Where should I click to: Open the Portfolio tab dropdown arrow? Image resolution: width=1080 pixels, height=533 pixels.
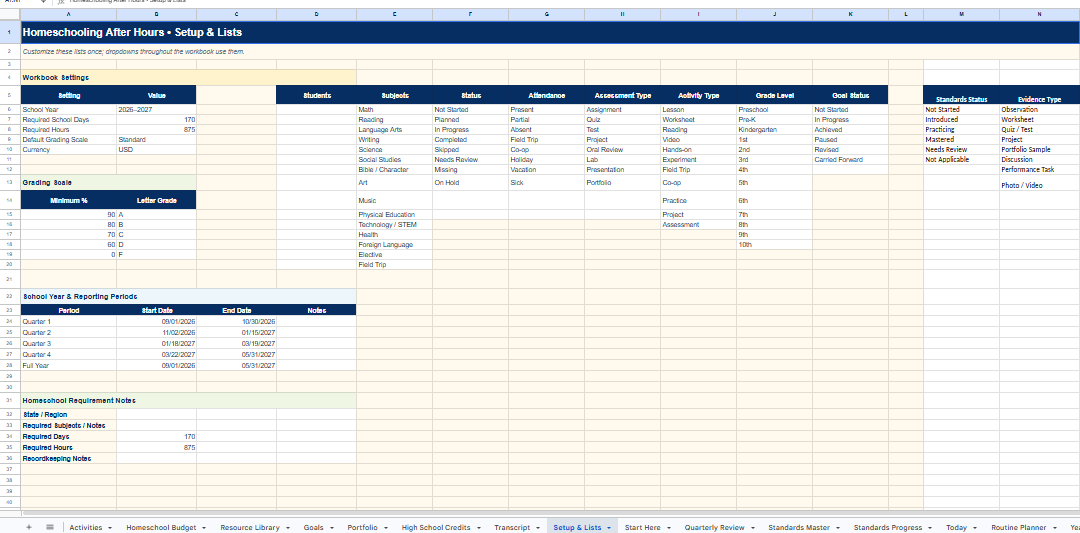tap(385, 528)
